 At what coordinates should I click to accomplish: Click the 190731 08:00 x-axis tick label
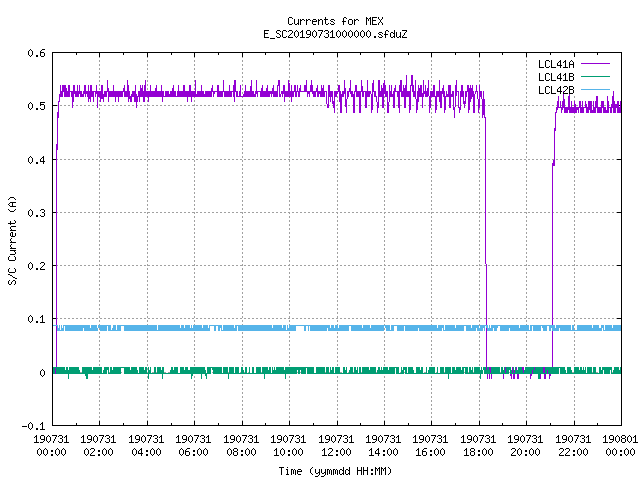241,446
